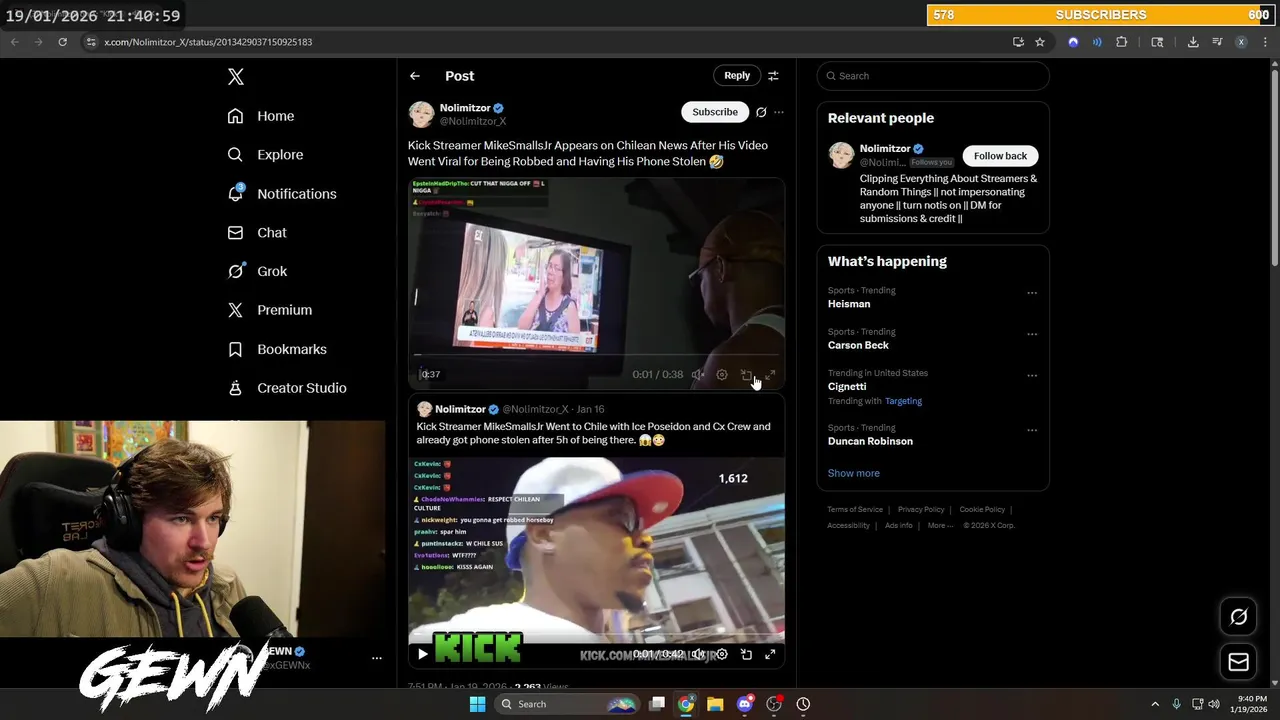Toggle picture-in-picture on top video
The height and width of the screenshot is (720, 1280).
coord(746,375)
